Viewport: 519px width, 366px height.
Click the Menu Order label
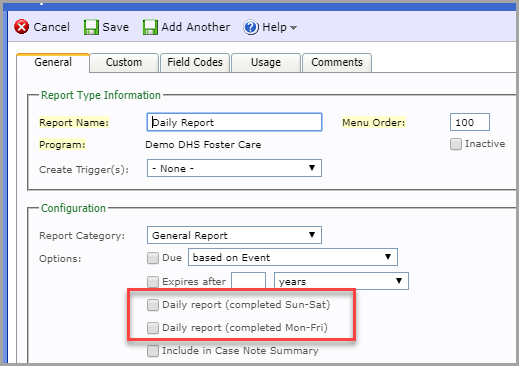pyautogui.click(x=374, y=123)
